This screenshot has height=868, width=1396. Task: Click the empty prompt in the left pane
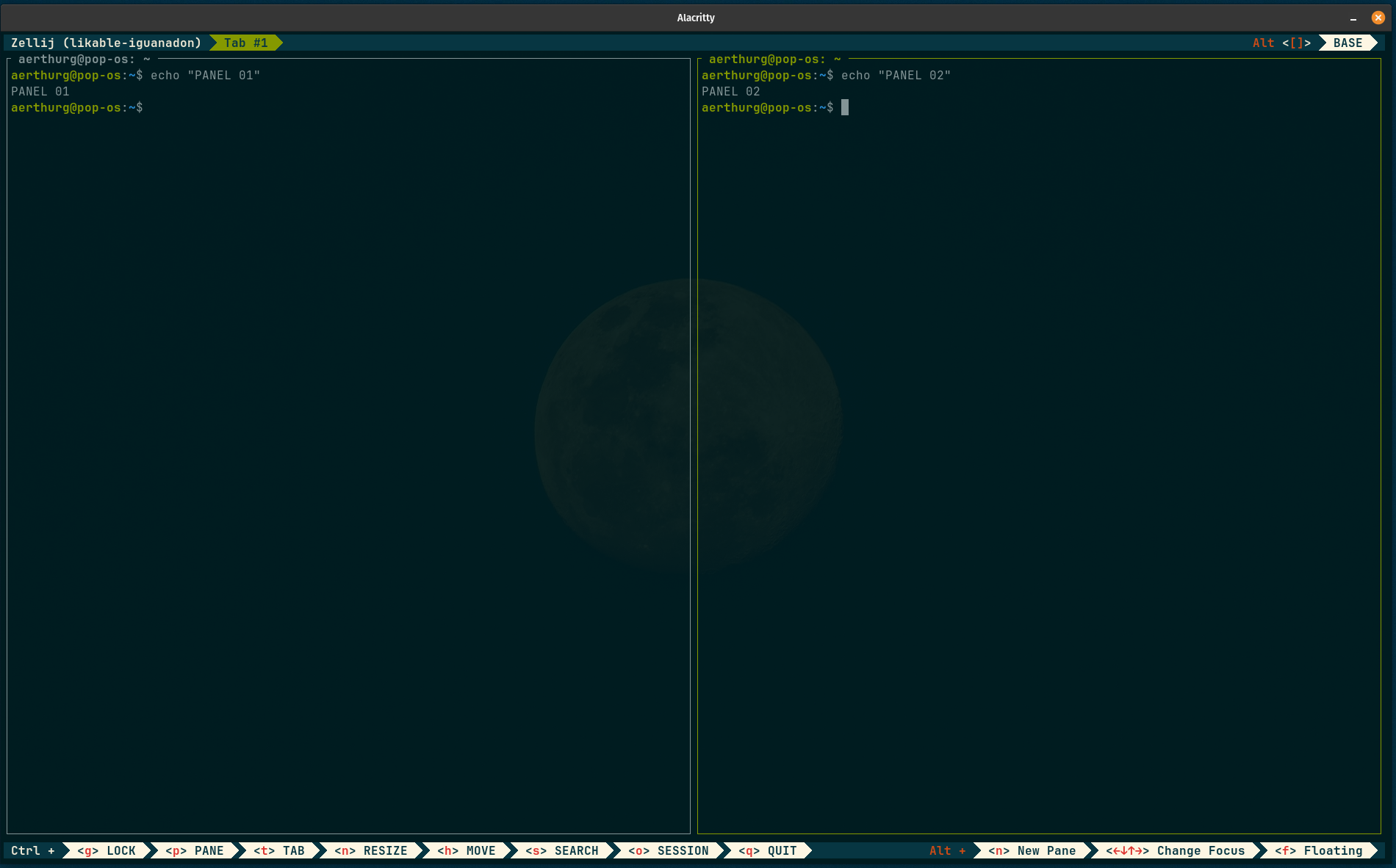tap(77, 108)
